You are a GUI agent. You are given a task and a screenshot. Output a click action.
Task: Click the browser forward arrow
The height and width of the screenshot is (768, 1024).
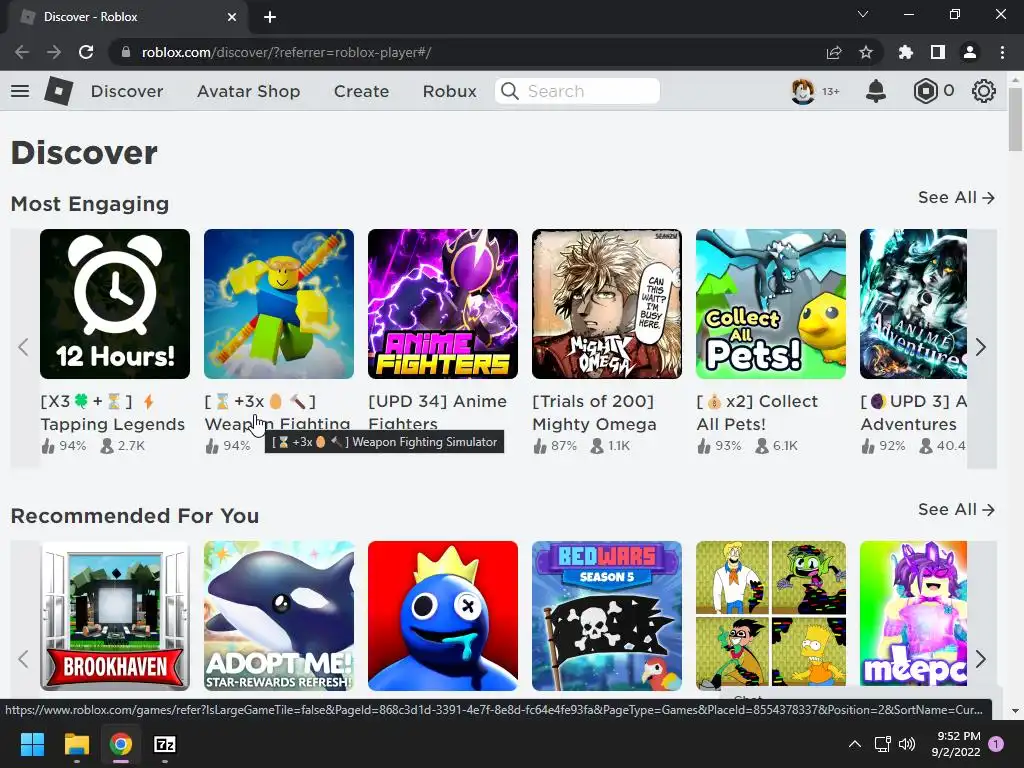(x=54, y=52)
